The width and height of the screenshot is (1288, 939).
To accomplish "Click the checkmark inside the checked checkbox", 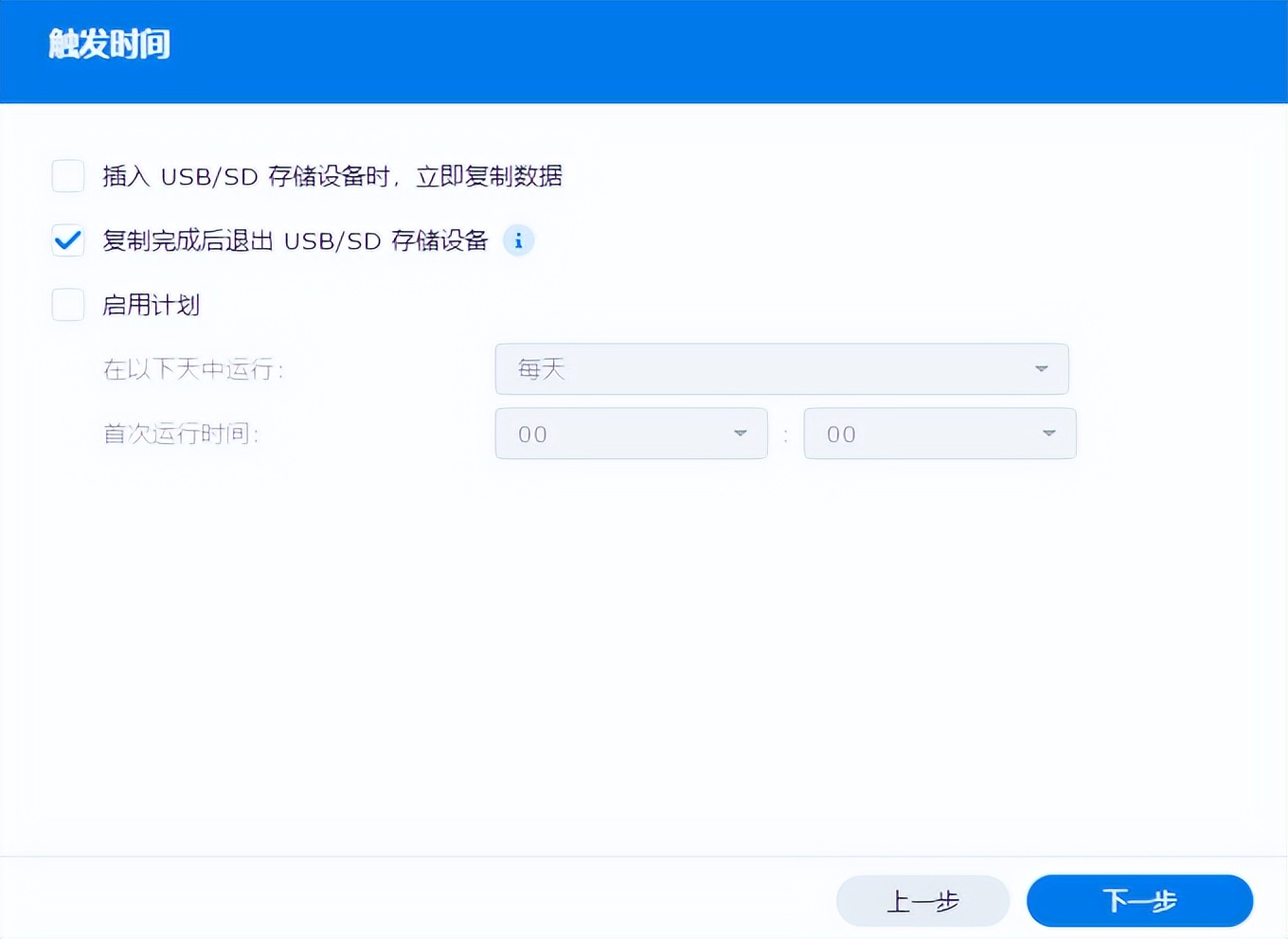I will (67, 240).
